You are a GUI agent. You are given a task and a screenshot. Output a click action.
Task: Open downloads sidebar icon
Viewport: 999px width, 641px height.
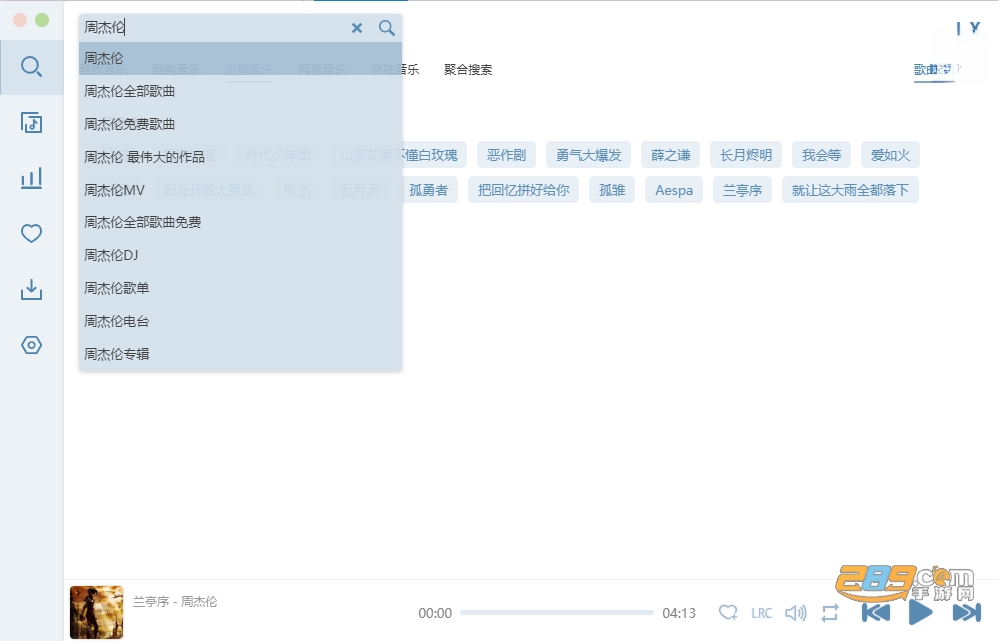(31, 289)
